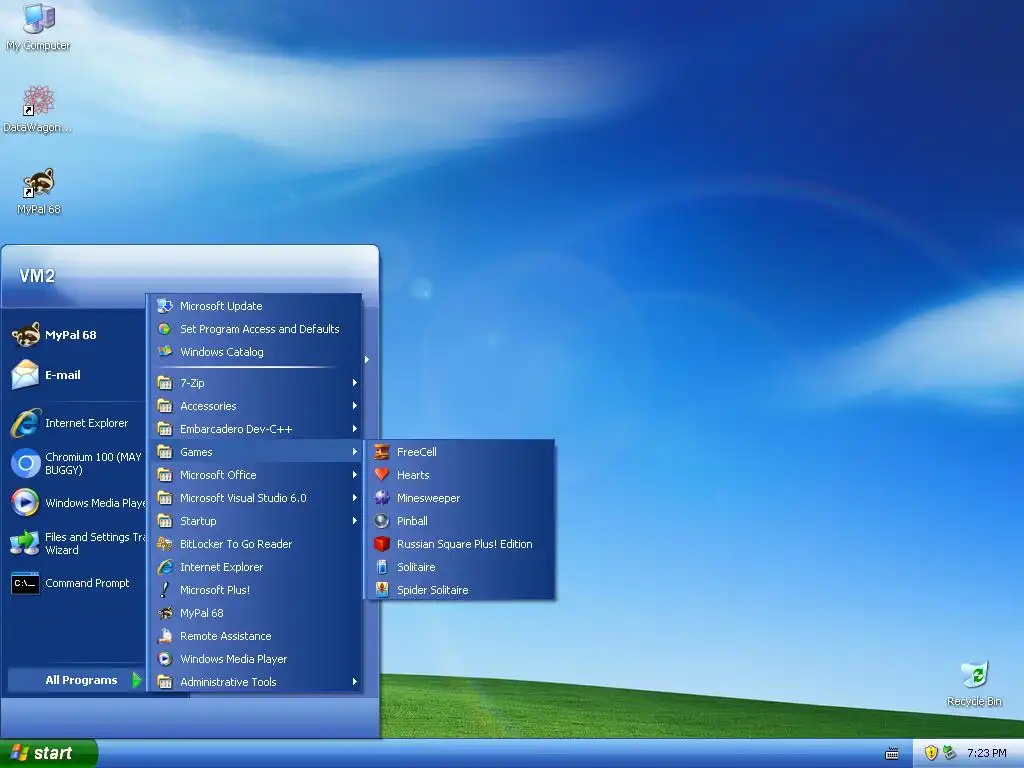The height and width of the screenshot is (768, 1024).
Task: Start the FreeCell game
Action: (462, 452)
